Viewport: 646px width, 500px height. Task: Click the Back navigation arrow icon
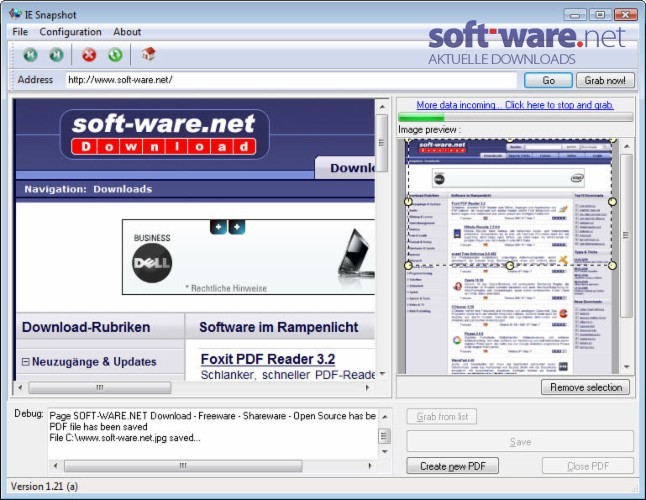30,55
